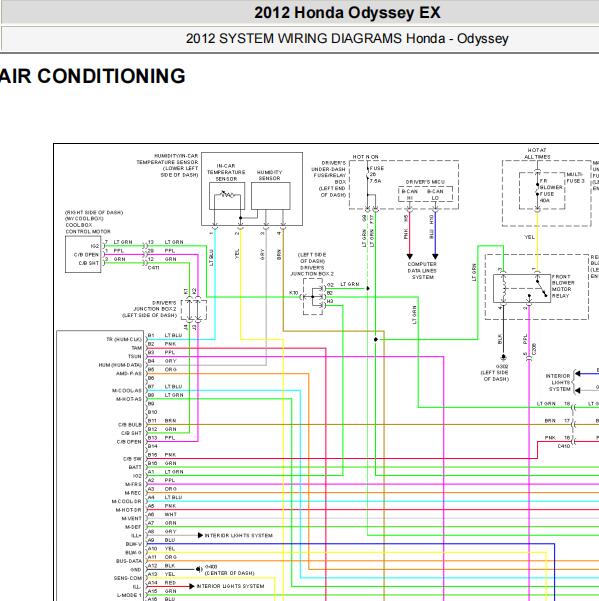The image size is (599, 601).
Task: Click the 'G400 (CENTER OF DASH)' ground label
Action: click(230, 570)
